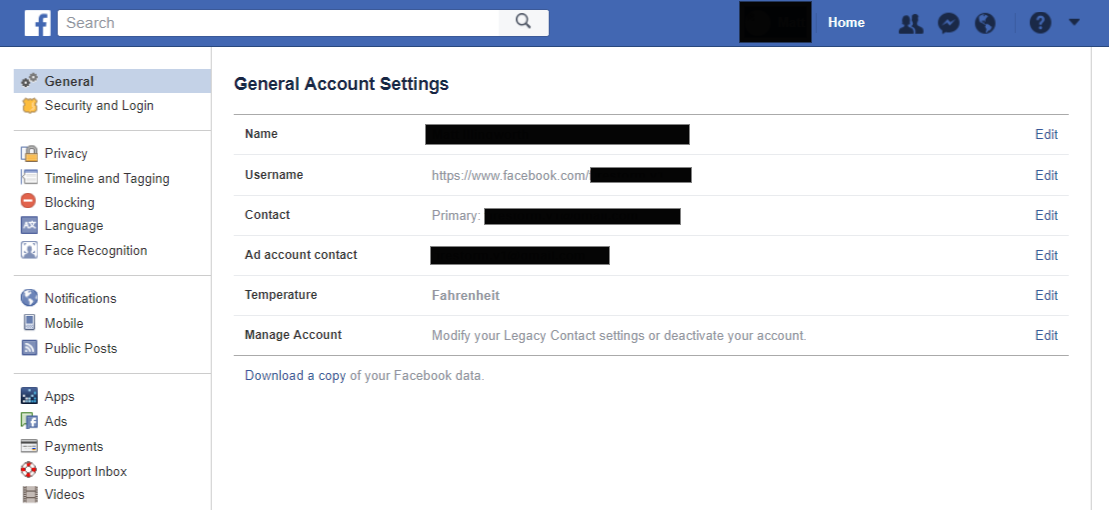Expand the account dropdown arrow
The width and height of the screenshot is (1109, 510).
pyautogui.click(x=1074, y=22)
